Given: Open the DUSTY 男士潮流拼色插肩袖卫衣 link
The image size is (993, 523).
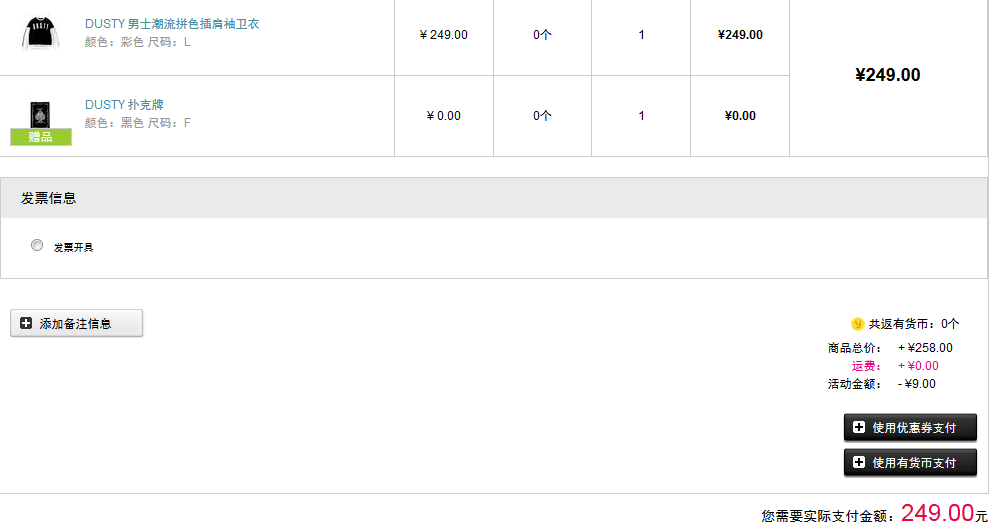Looking at the screenshot, I should (x=172, y=24).
